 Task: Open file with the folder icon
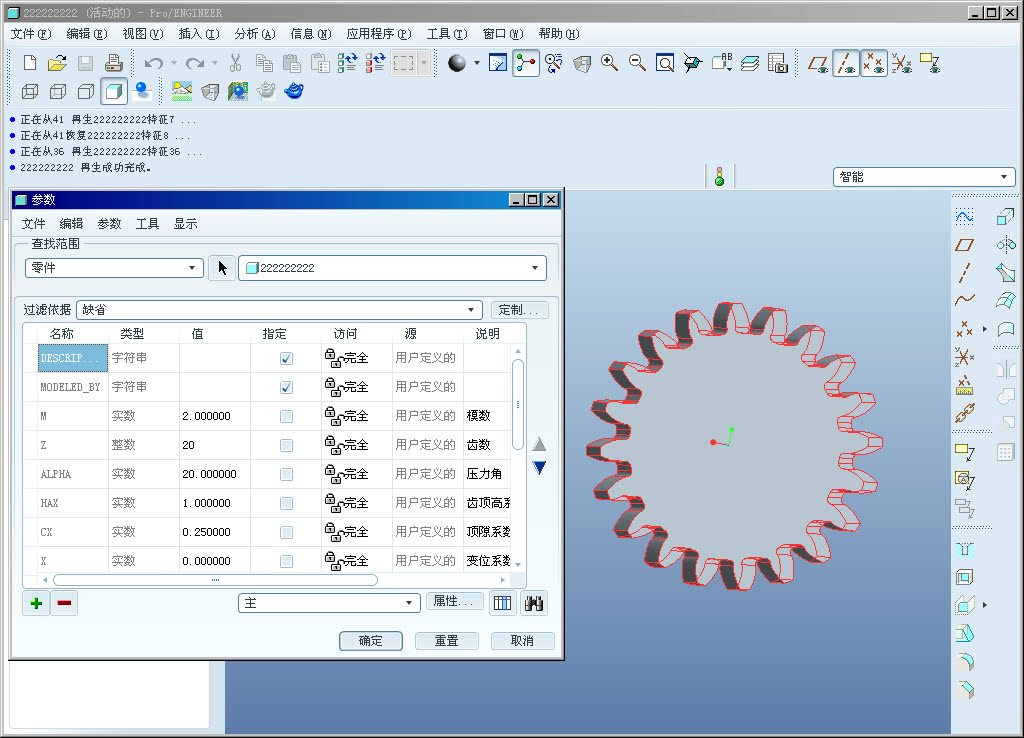pos(57,63)
